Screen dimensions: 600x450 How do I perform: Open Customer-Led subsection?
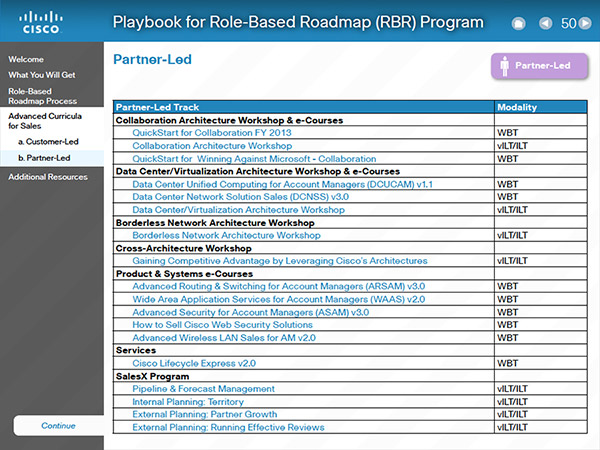(48, 142)
